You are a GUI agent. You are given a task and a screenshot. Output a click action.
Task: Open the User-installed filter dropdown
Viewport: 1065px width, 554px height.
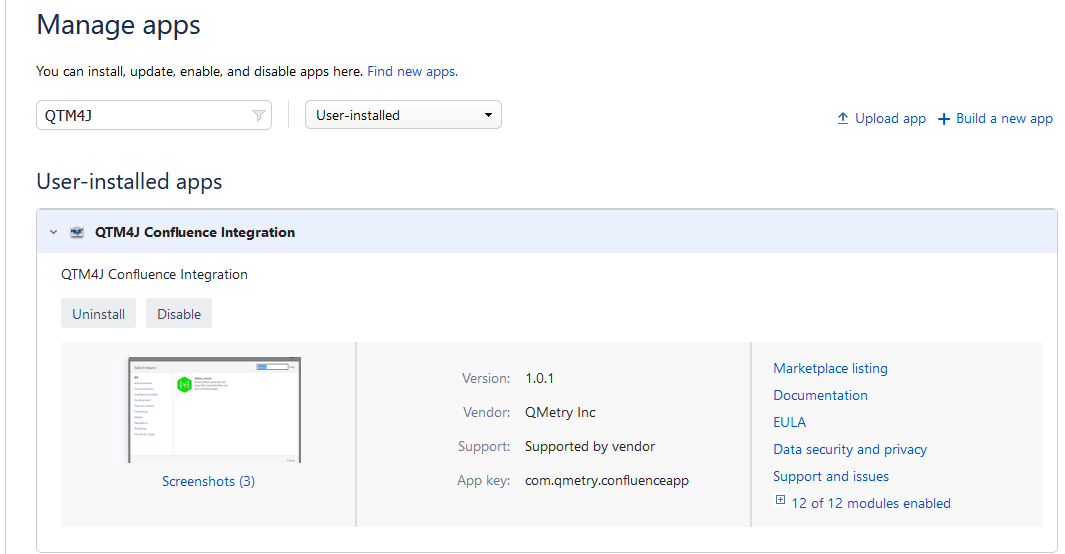[403, 115]
